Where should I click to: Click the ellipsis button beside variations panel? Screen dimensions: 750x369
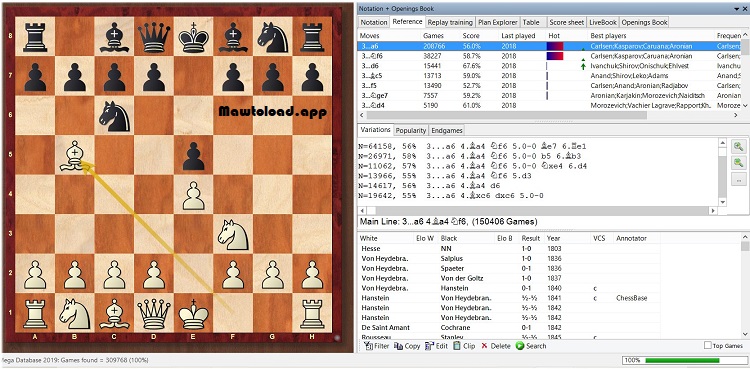pos(739,179)
